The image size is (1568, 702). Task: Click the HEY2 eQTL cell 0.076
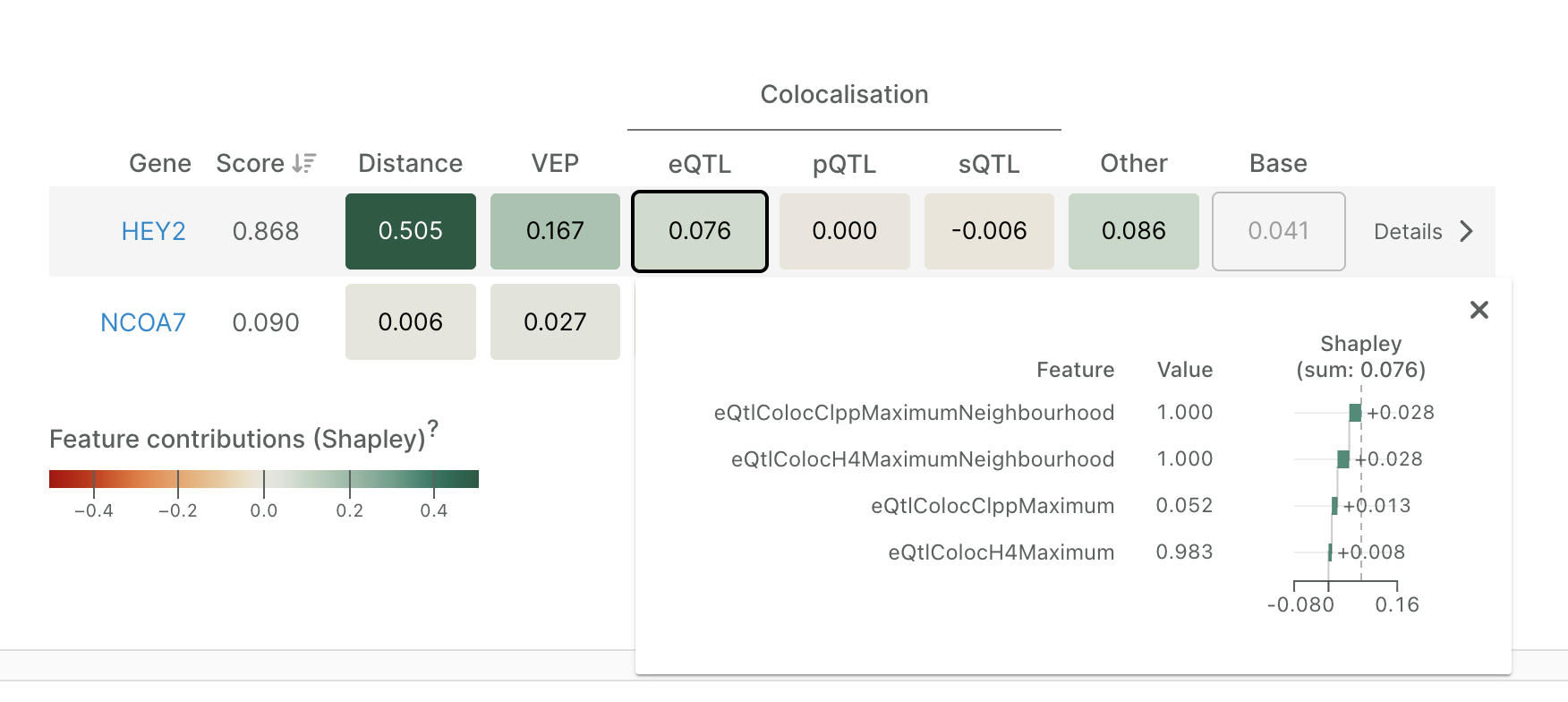click(699, 231)
